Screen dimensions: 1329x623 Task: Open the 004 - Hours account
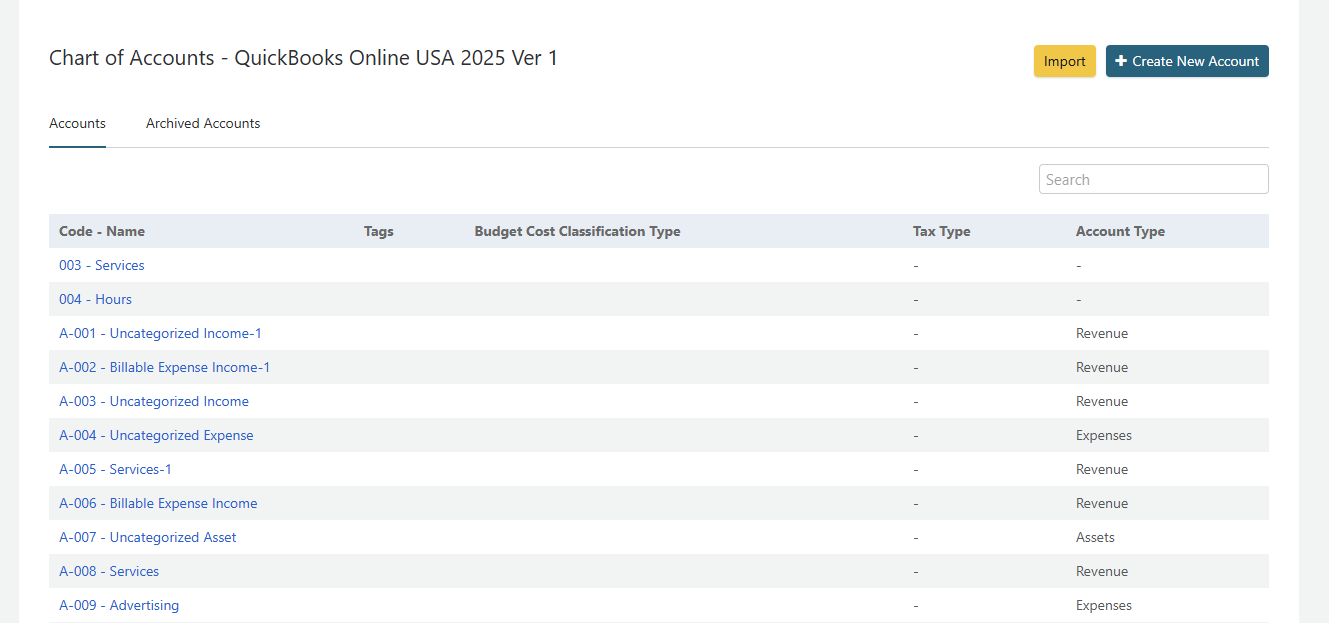click(95, 299)
